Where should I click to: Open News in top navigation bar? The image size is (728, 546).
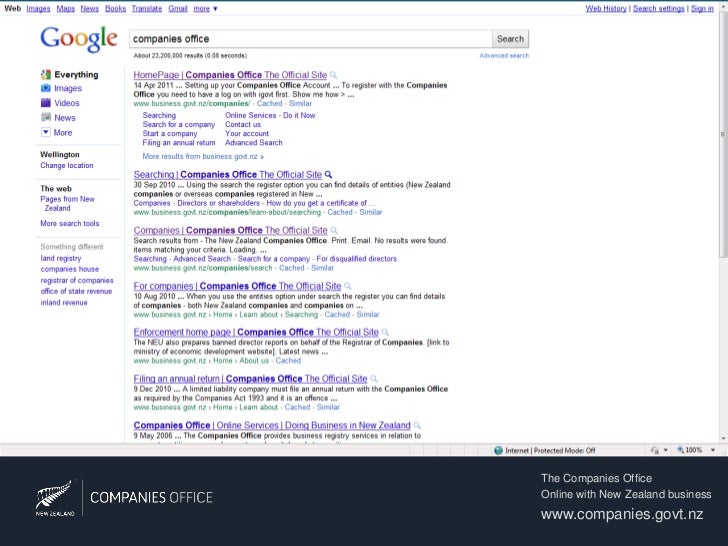[90, 8]
